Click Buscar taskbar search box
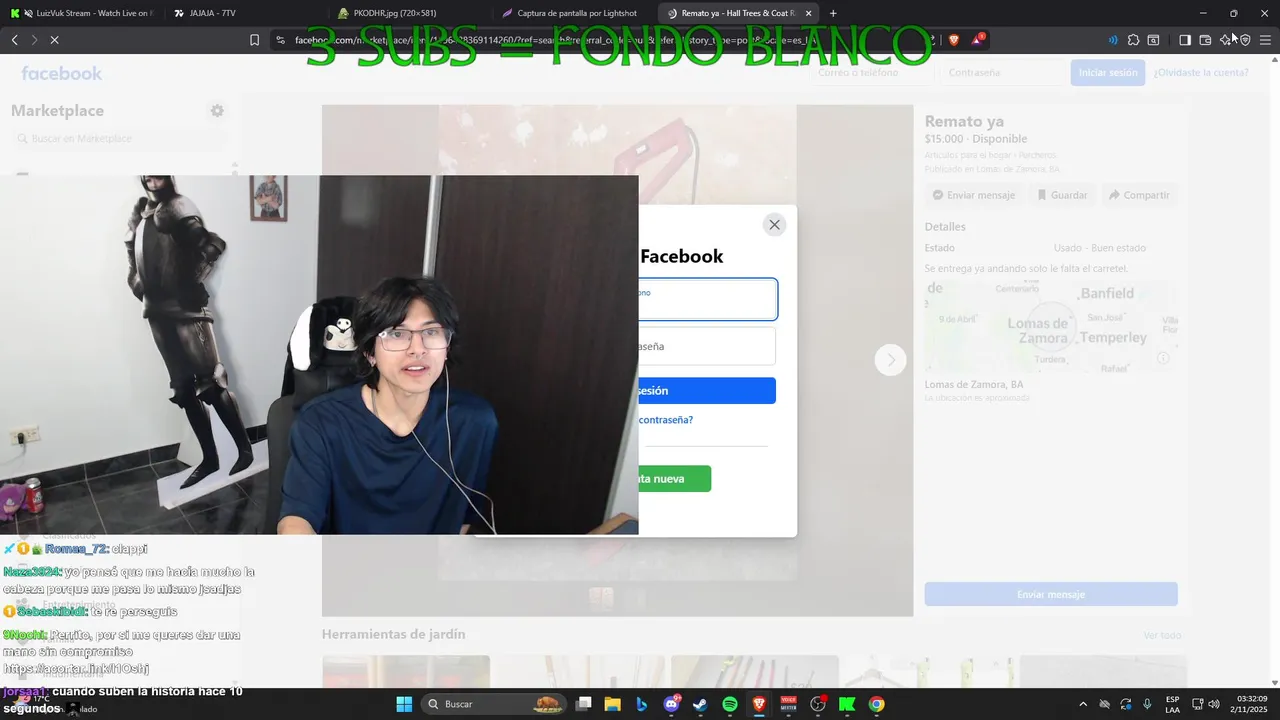Viewport: 1280px width, 720px height. click(x=496, y=704)
